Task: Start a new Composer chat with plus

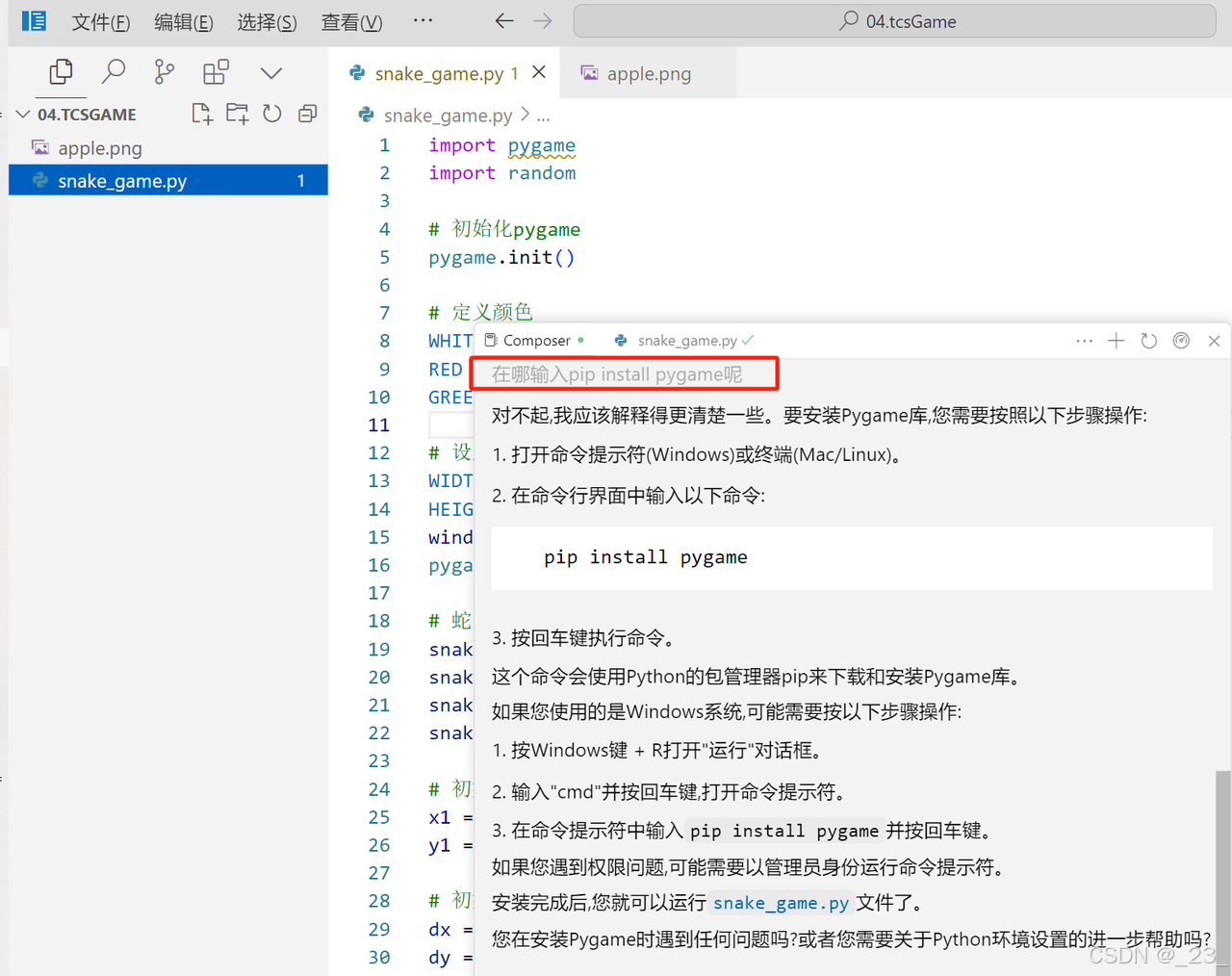Action: (x=1116, y=341)
